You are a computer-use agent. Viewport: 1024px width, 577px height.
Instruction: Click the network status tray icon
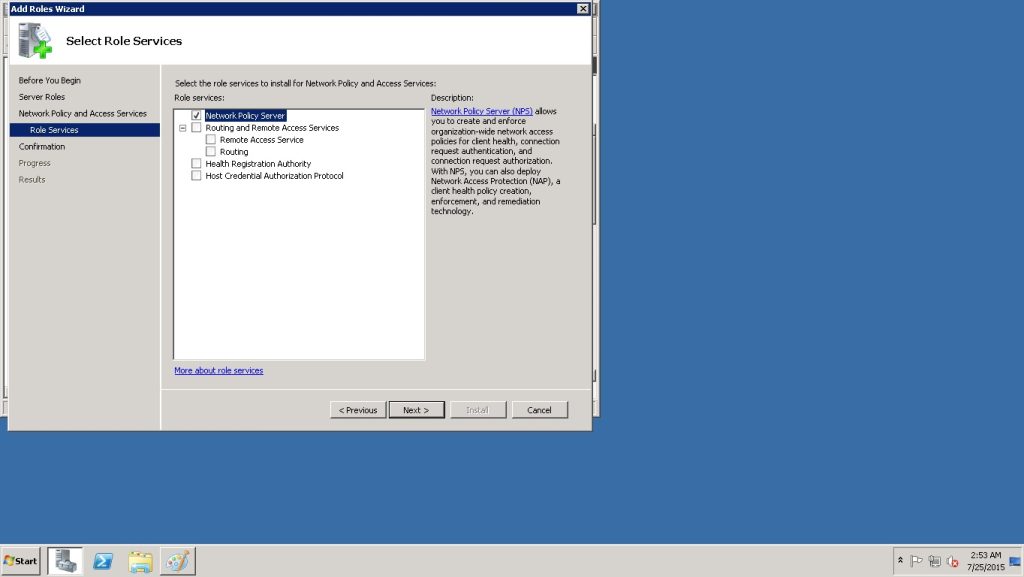[934, 561]
